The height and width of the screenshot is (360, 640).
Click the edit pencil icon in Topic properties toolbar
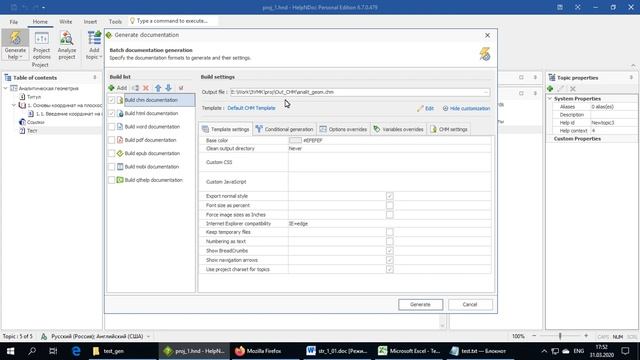pos(561,89)
